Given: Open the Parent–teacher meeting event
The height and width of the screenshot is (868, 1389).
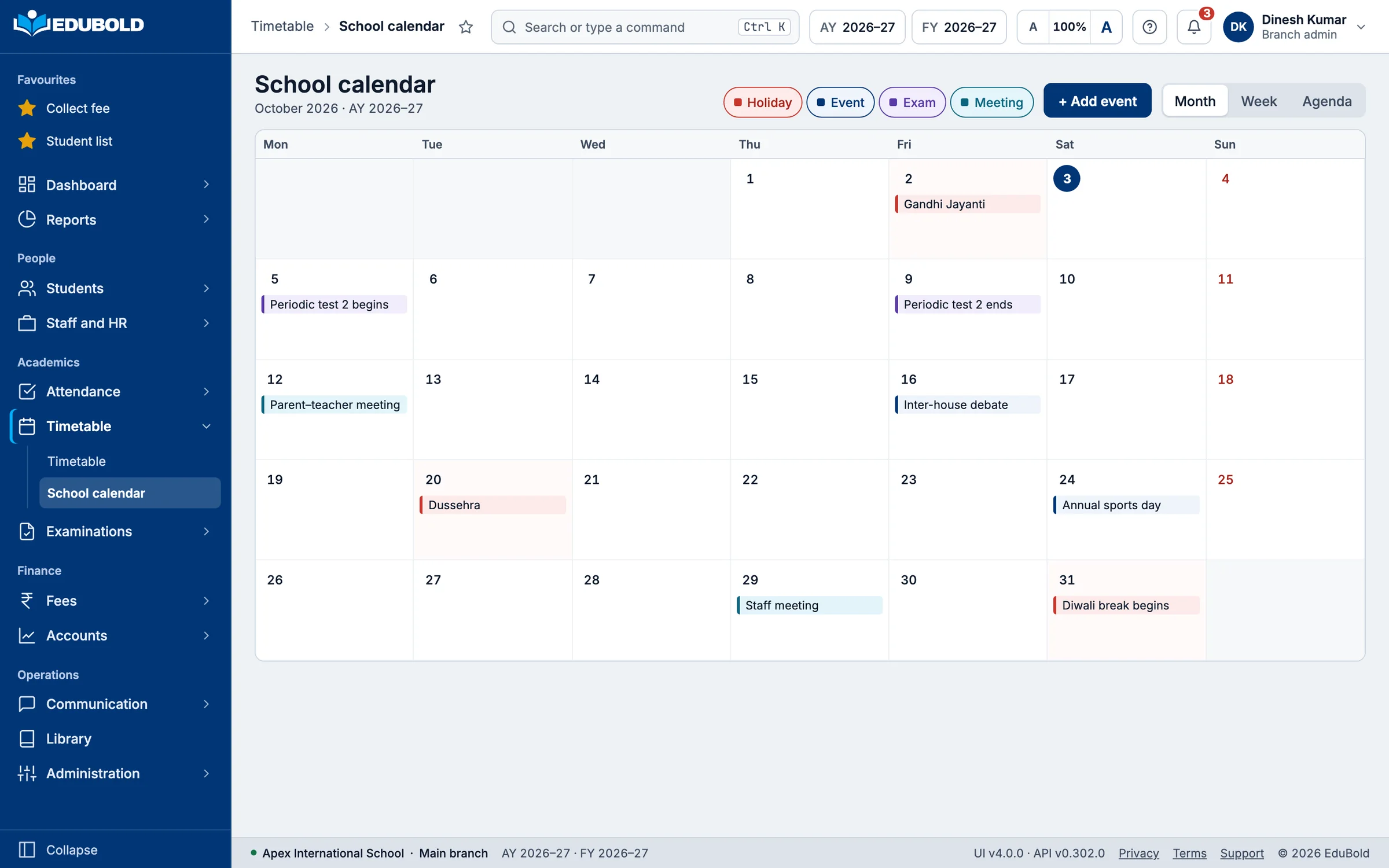Looking at the screenshot, I should coord(334,405).
